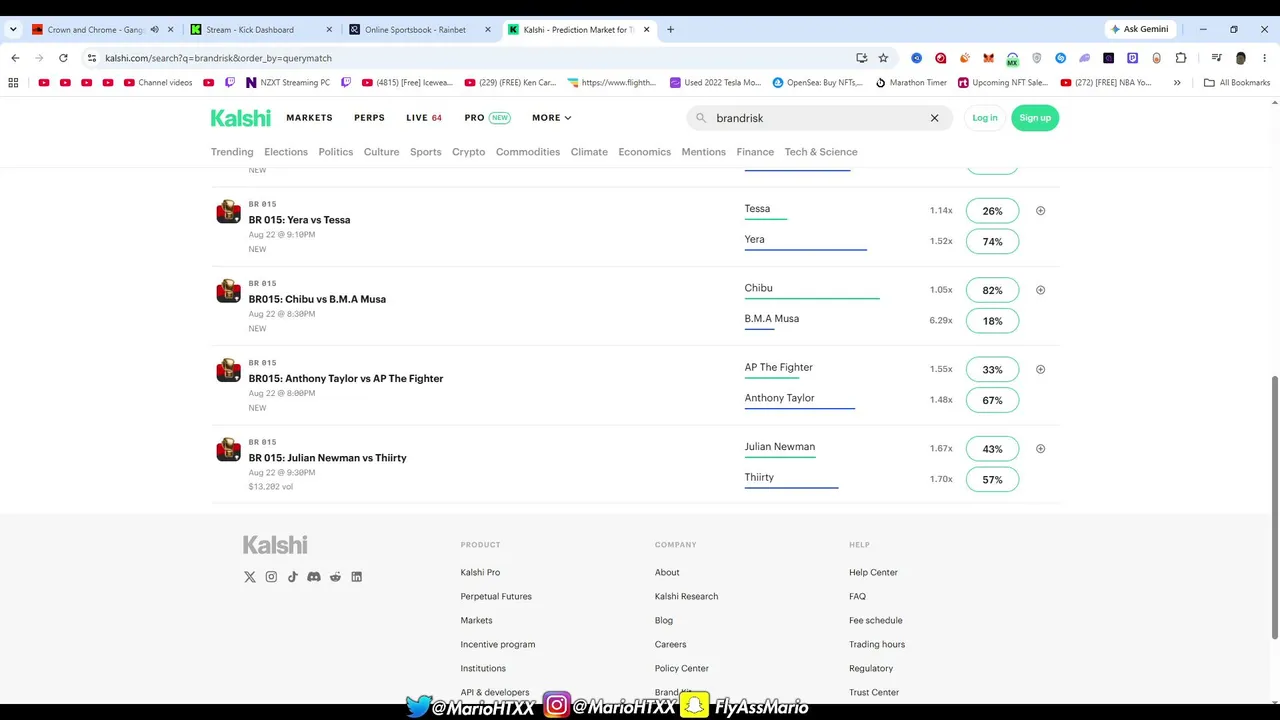Viewport: 1280px width, 720px height.
Task: Mute the Crown and Chrome tab audio
Action: 154,30
